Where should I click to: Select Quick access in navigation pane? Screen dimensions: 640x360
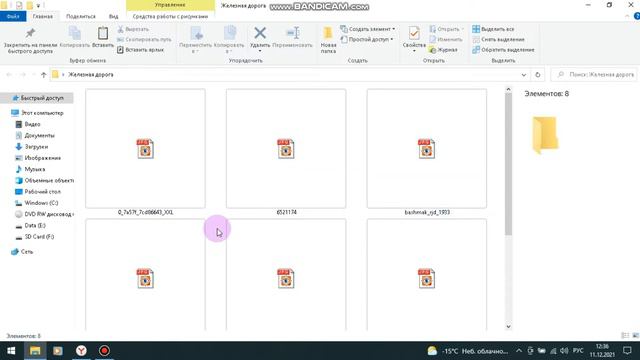pos(38,98)
